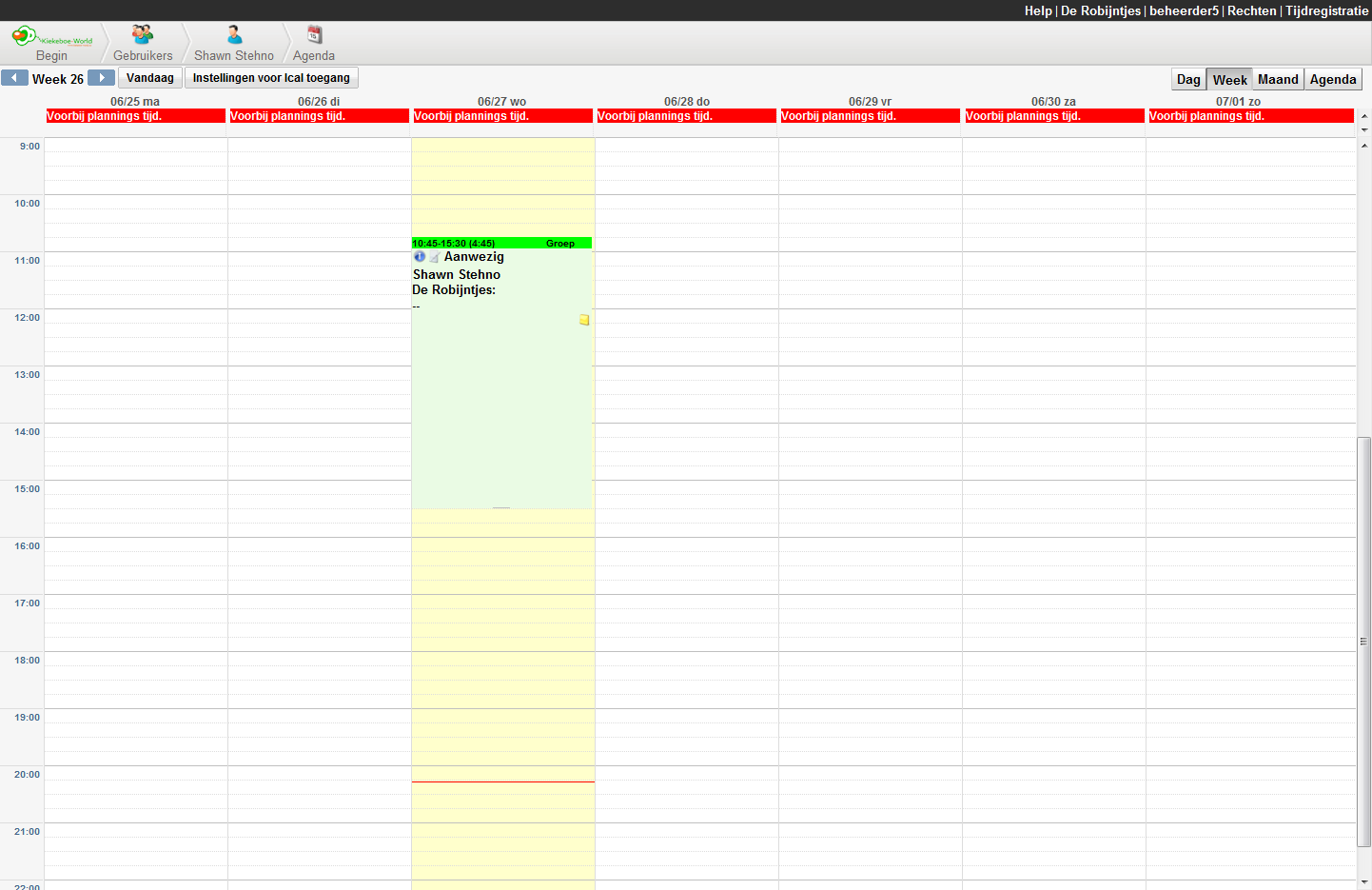Select the green 10:45-15:30 event header
1372x890 pixels.
[501, 244]
